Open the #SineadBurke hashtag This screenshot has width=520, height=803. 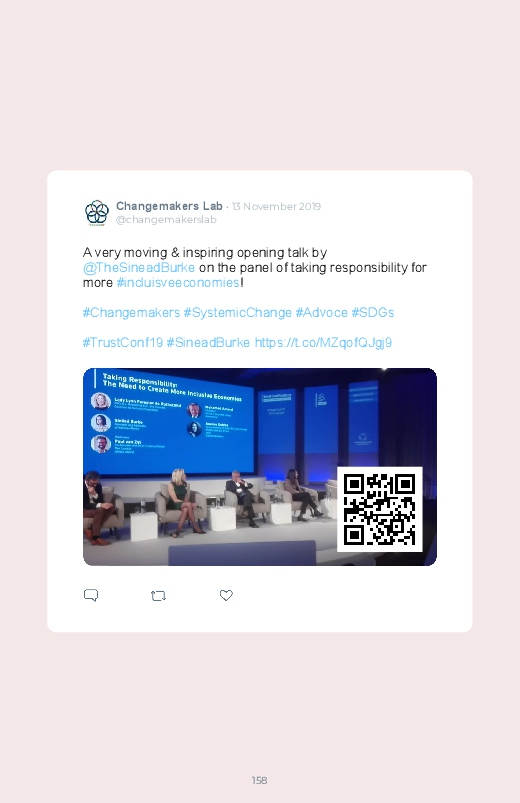tap(208, 343)
